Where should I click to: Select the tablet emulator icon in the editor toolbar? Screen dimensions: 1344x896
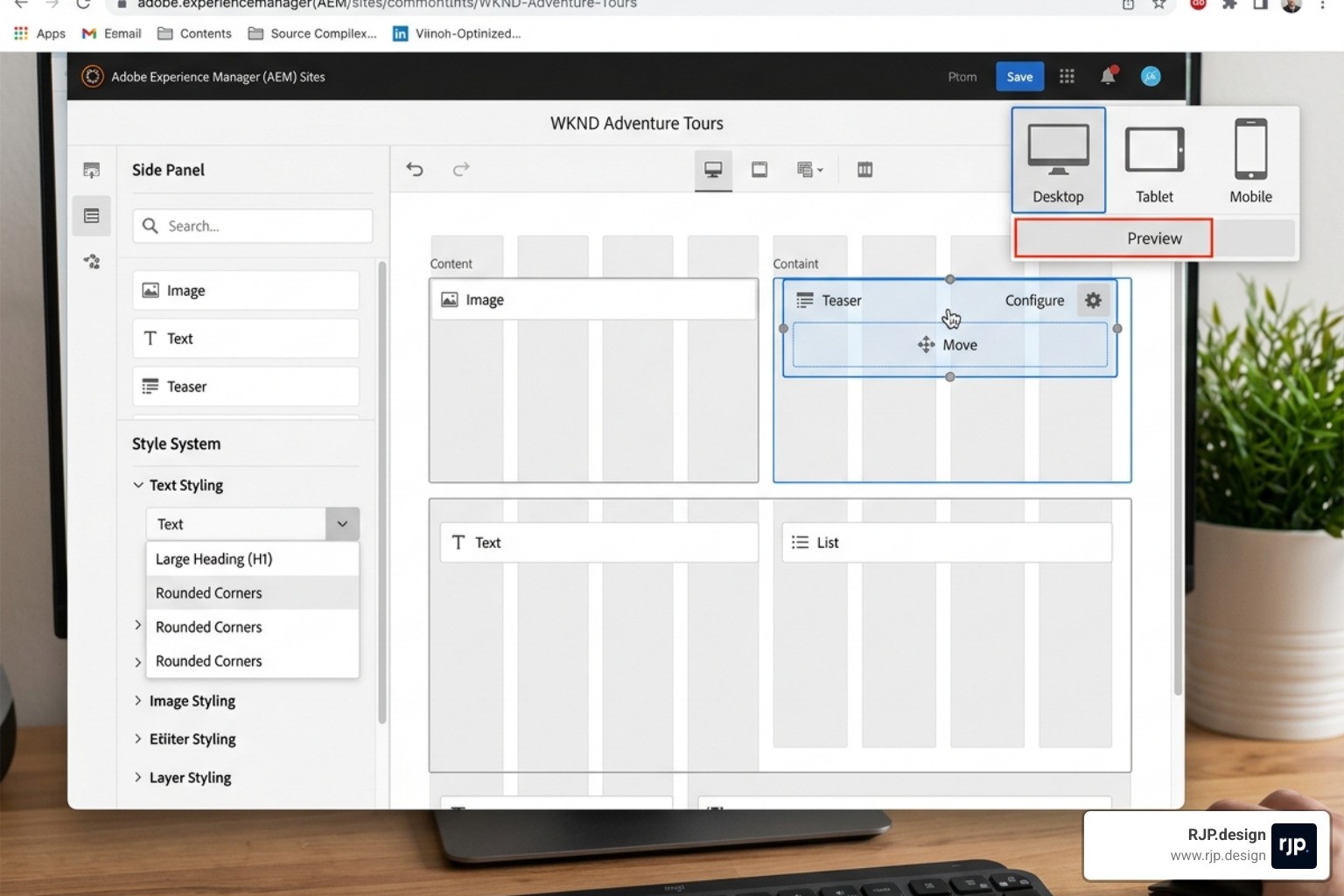point(759,170)
